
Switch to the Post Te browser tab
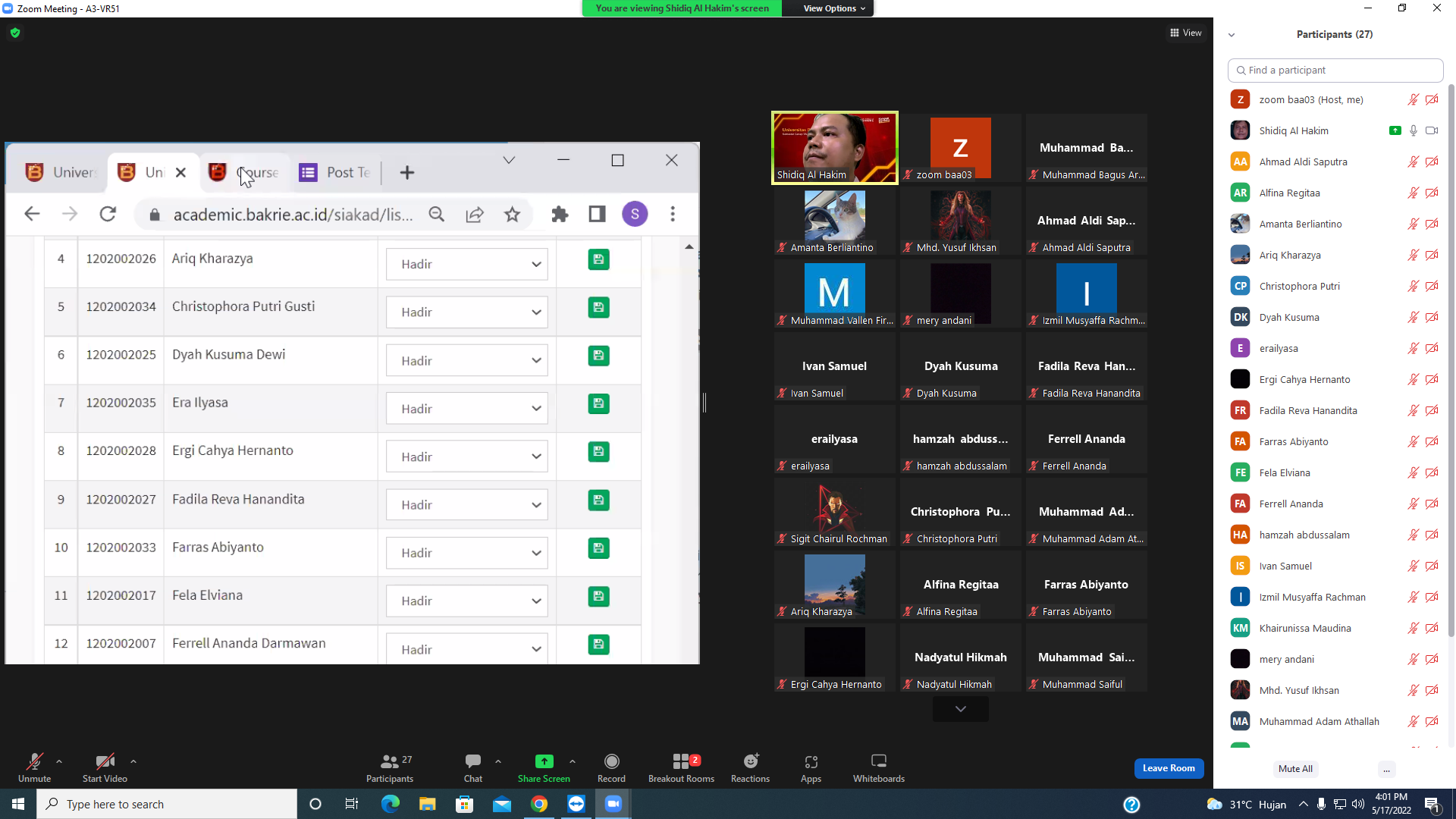pyautogui.click(x=335, y=172)
